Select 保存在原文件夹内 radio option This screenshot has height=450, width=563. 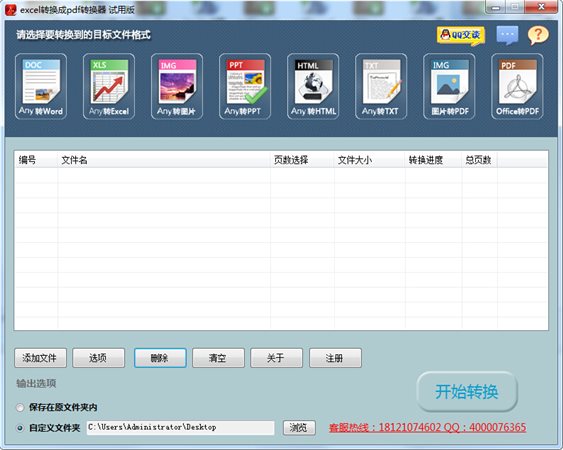(x=20, y=408)
